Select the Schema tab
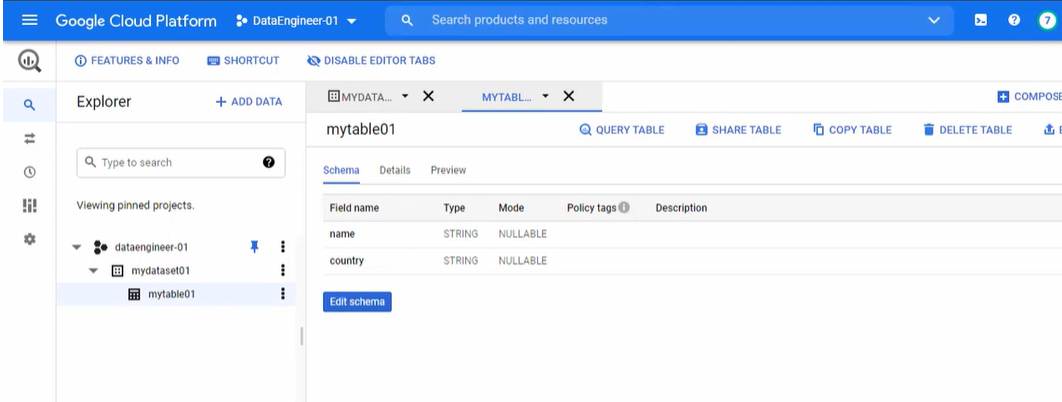The image size is (1062, 402). pyautogui.click(x=341, y=171)
